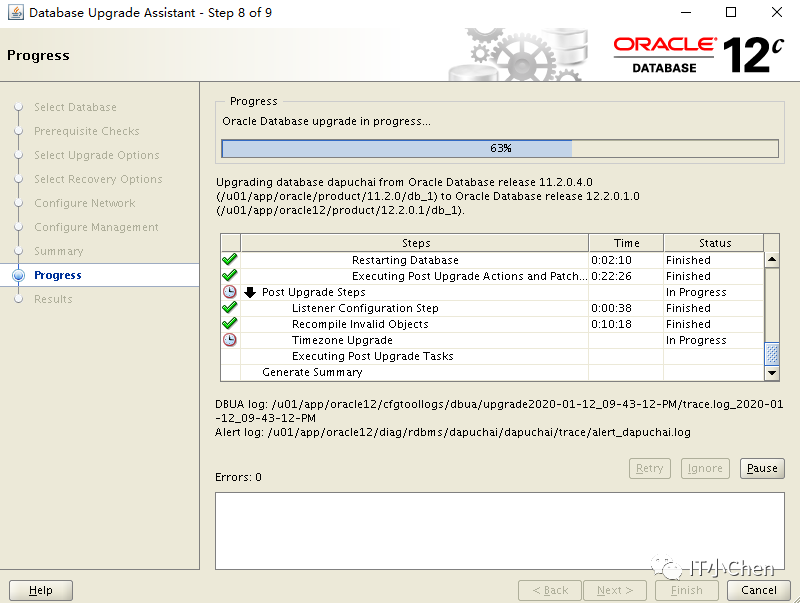This screenshot has height=603, width=800.
Task: Open Help for the upgrade assistant
Action: 41,590
